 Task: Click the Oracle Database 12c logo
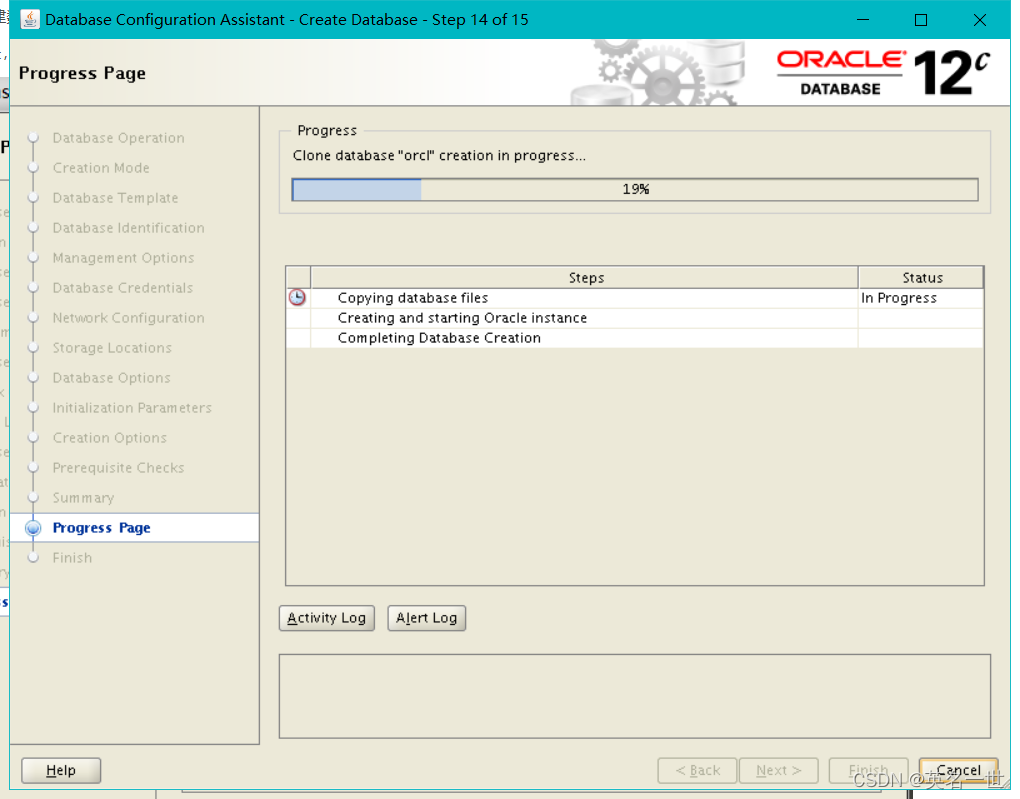coord(883,73)
